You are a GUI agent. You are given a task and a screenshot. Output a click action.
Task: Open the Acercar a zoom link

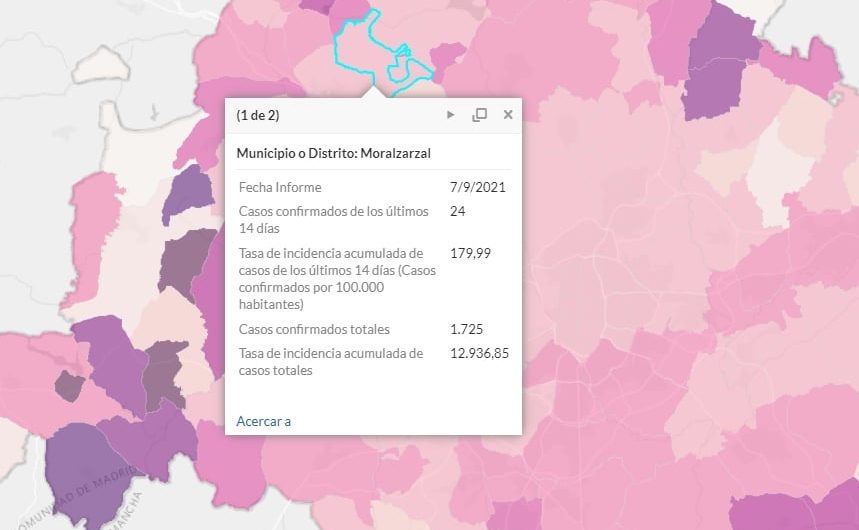[264, 421]
